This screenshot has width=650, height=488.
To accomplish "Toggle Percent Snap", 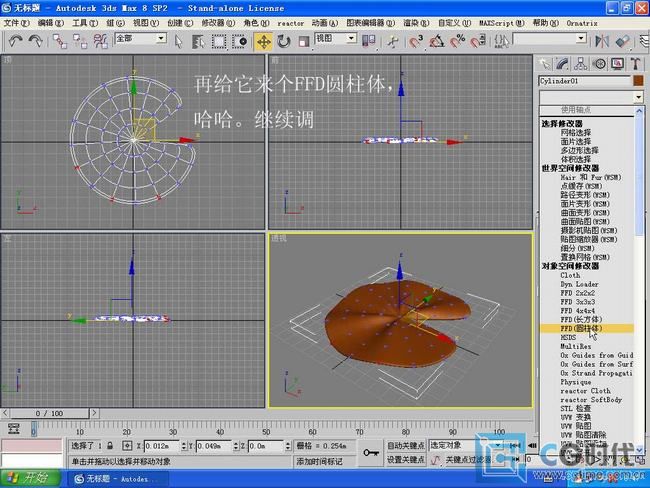I will pyautogui.click(x=457, y=41).
